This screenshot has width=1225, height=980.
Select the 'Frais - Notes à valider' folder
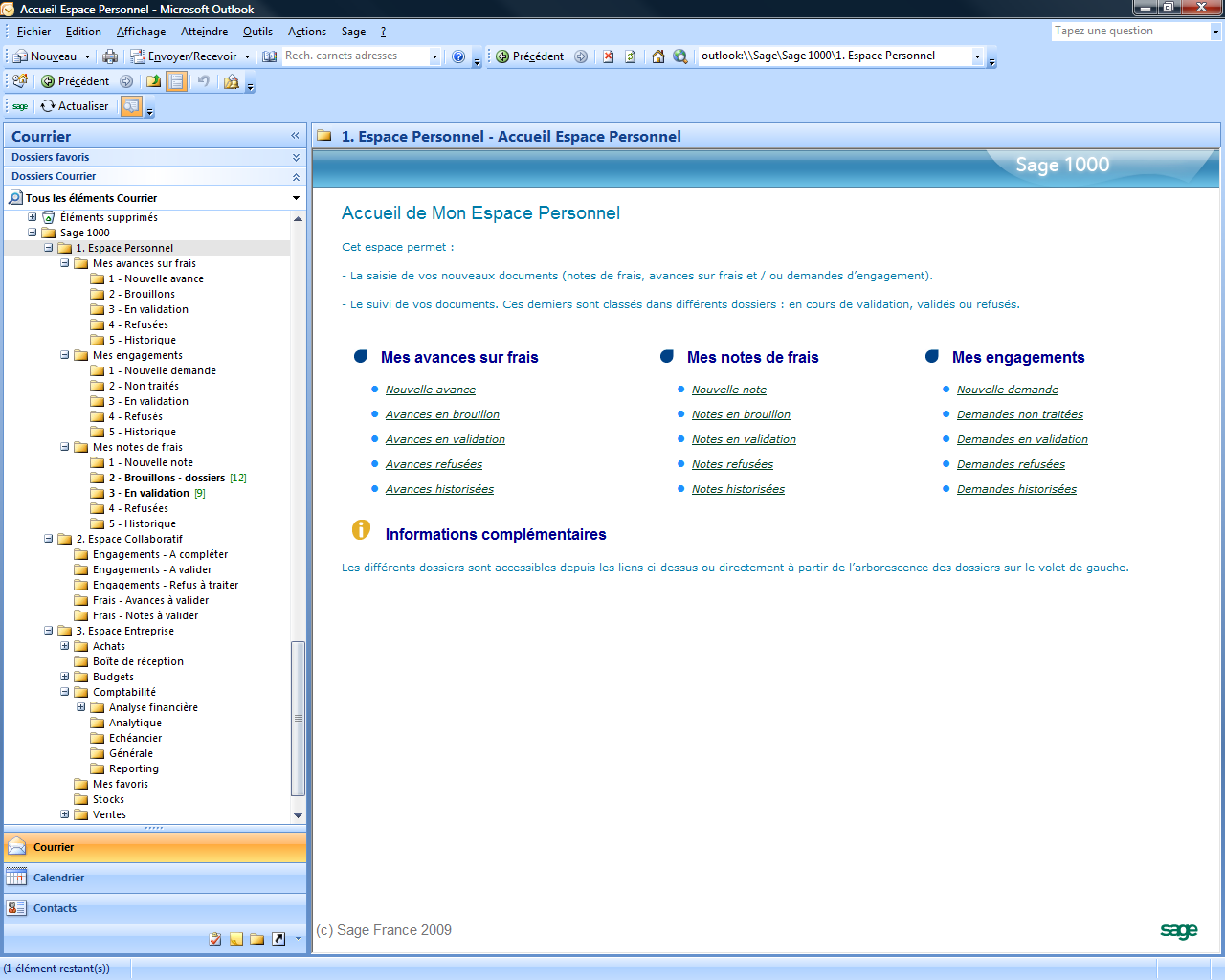(x=145, y=615)
